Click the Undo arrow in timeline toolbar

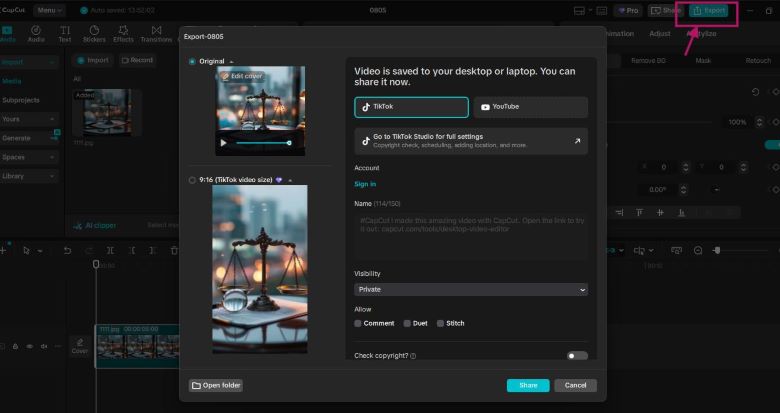[67, 251]
